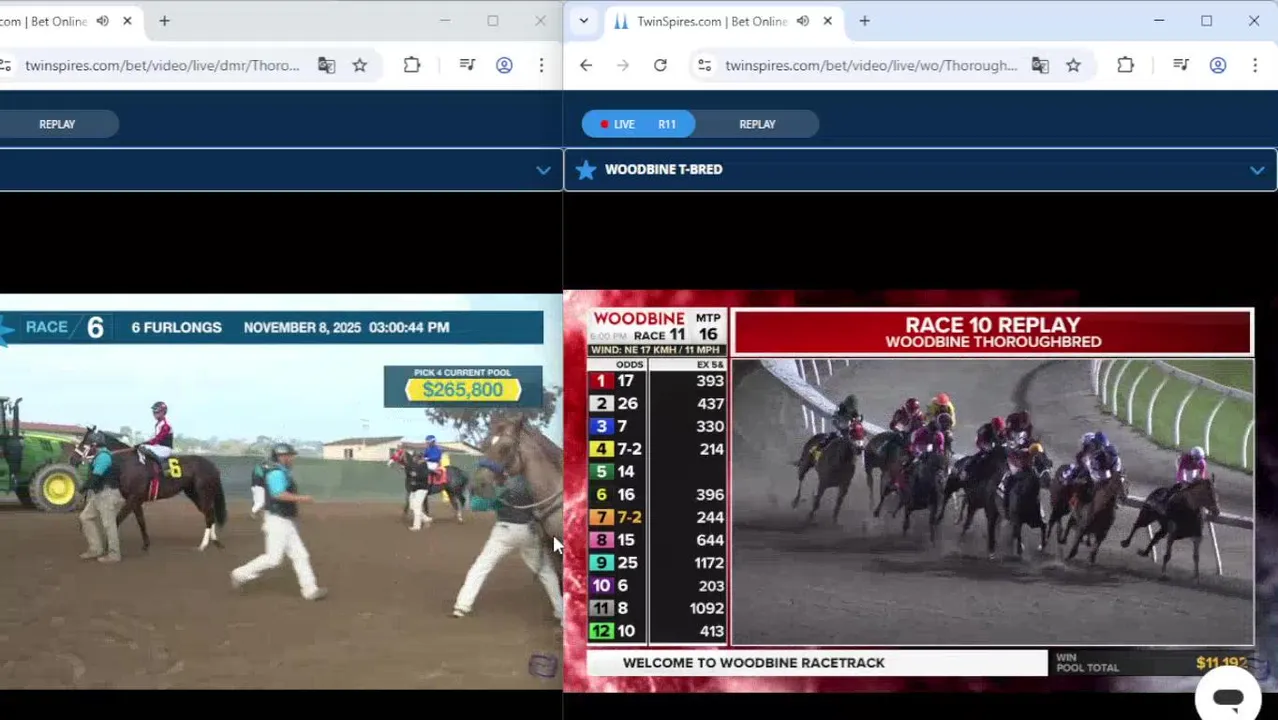The height and width of the screenshot is (720, 1278).
Task: Open a new tab in left browser window
Action: pos(164,21)
